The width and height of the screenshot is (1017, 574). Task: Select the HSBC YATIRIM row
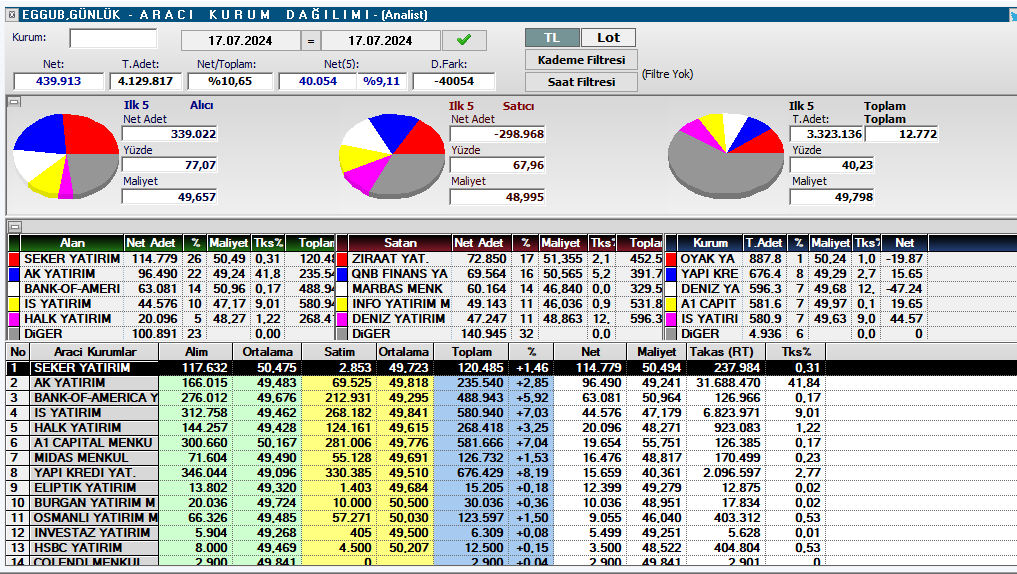[415, 547]
